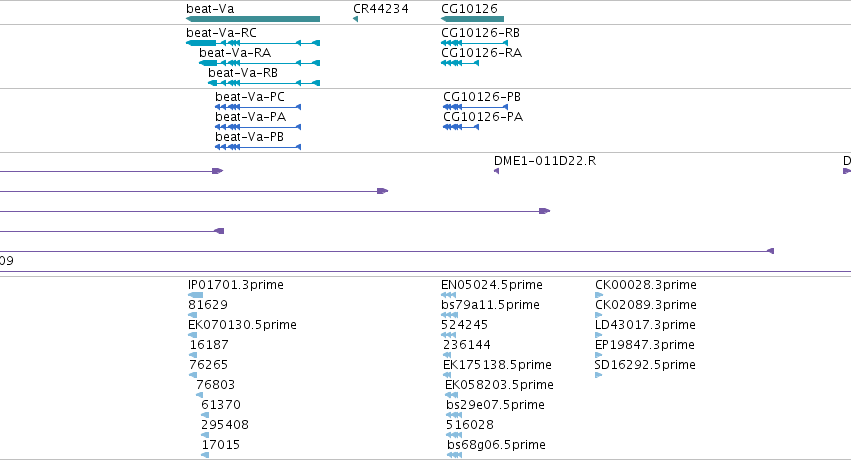This screenshot has height=460, width=851.
Task: Click the EK175138.5prime EST label
Action: coord(497,365)
